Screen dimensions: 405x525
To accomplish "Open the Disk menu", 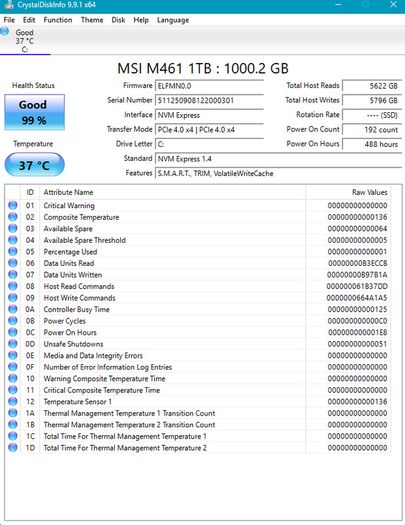I will (x=118, y=20).
